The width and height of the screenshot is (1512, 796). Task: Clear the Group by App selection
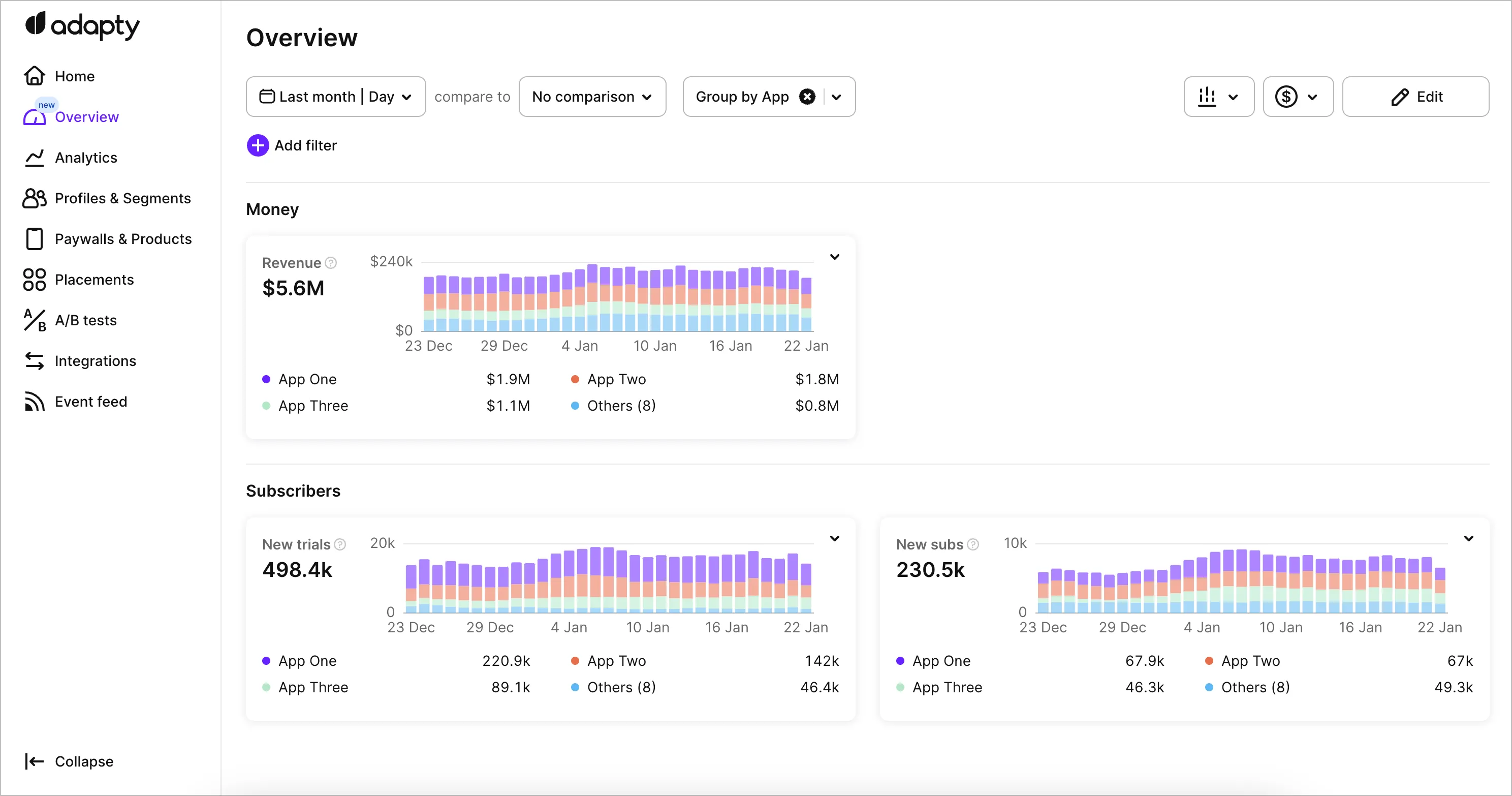pos(807,96)
